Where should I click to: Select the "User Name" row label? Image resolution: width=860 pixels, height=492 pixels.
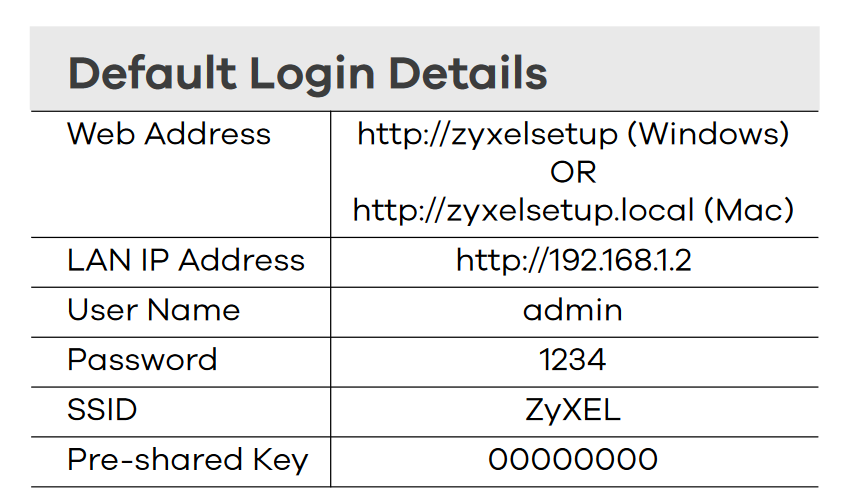click(x=154, y=310)
